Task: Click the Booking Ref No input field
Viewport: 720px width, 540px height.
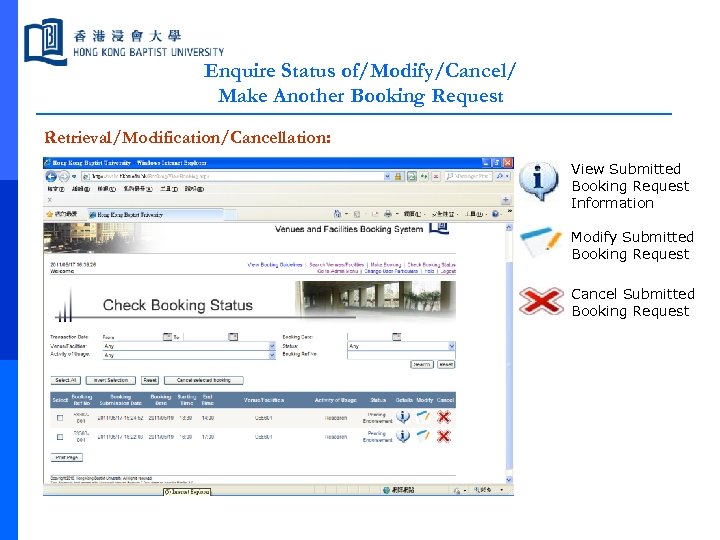Action: click(x=401, y=355)
